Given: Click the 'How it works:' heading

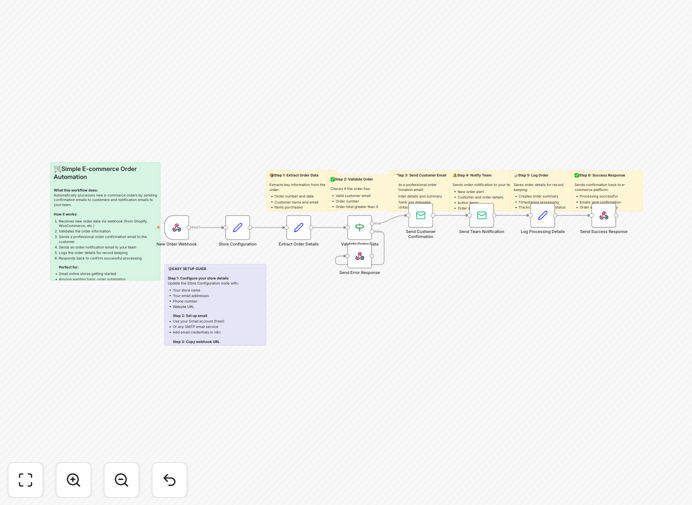Looking at the screenshot, I should pyautogui.click(x=65, y=215).
